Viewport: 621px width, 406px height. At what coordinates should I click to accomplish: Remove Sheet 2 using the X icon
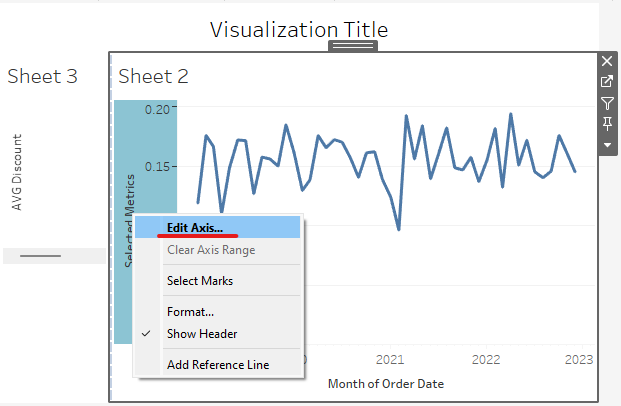607,61
